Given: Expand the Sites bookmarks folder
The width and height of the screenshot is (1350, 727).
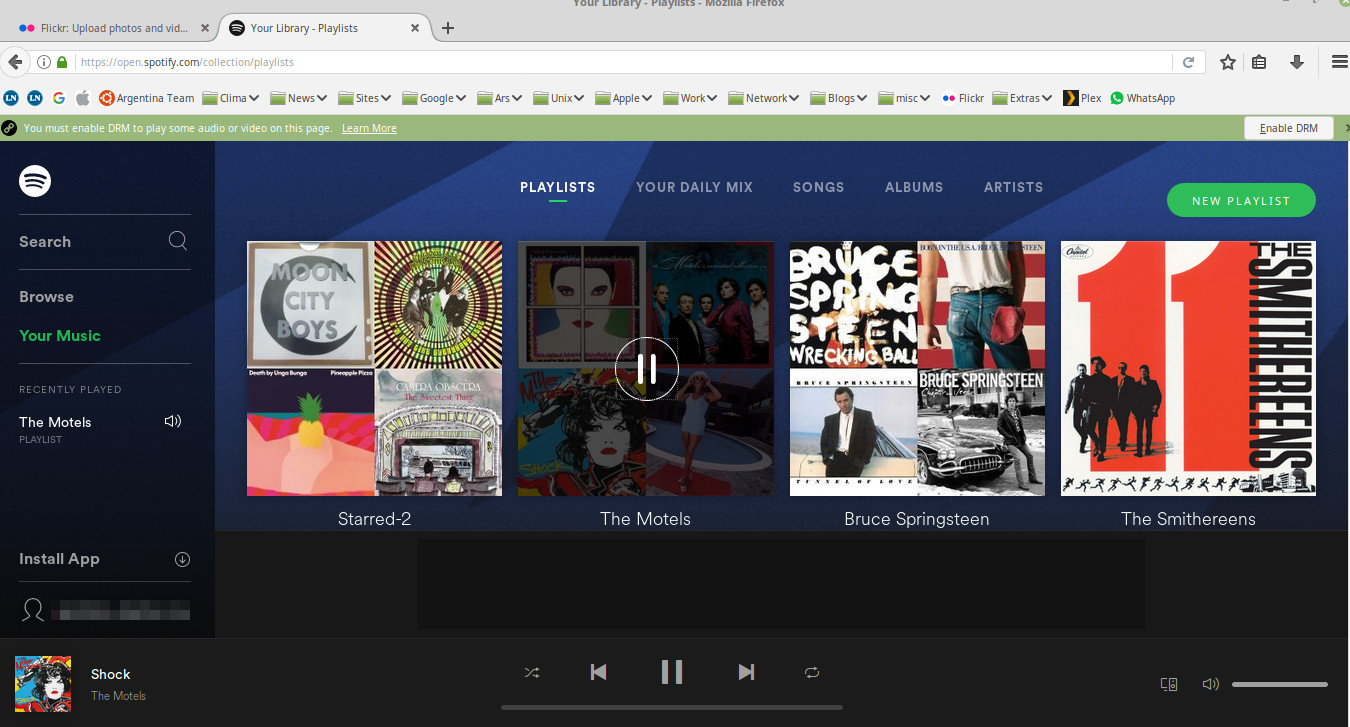Looking at the screenshot, I should click(x=365, y=98).
